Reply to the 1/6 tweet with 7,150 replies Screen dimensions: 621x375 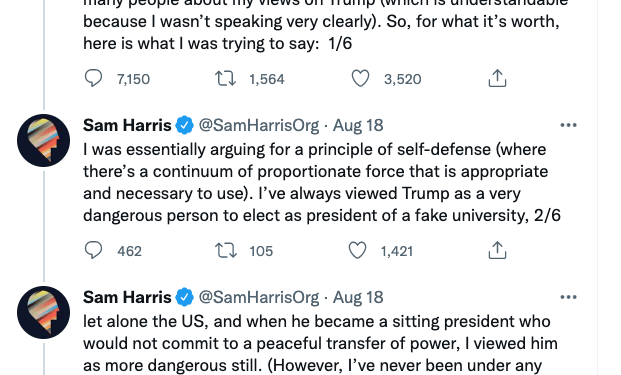click(93, 78)
